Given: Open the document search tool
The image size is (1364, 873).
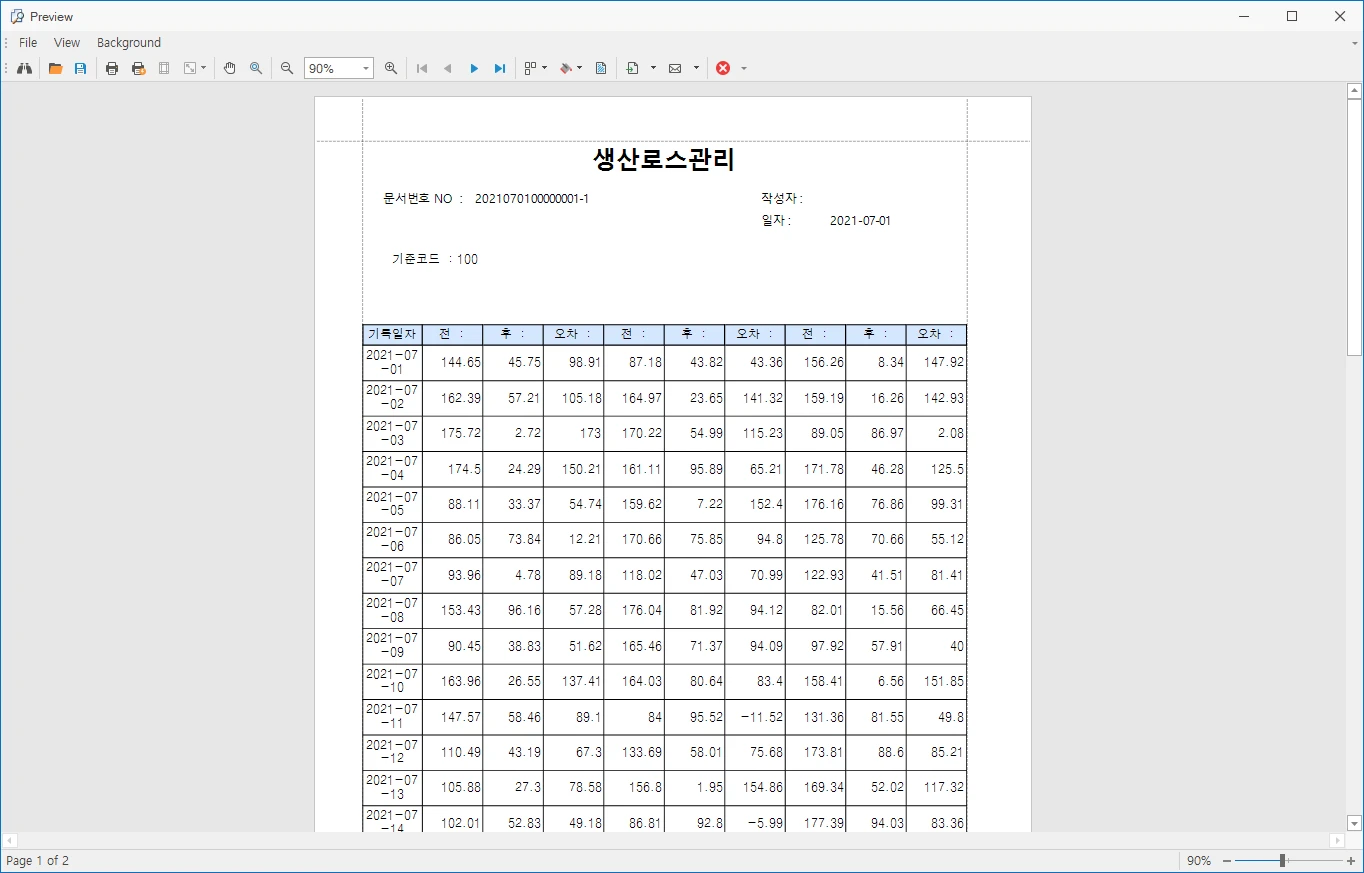Looking at the screenshot, I should [24, 68].
